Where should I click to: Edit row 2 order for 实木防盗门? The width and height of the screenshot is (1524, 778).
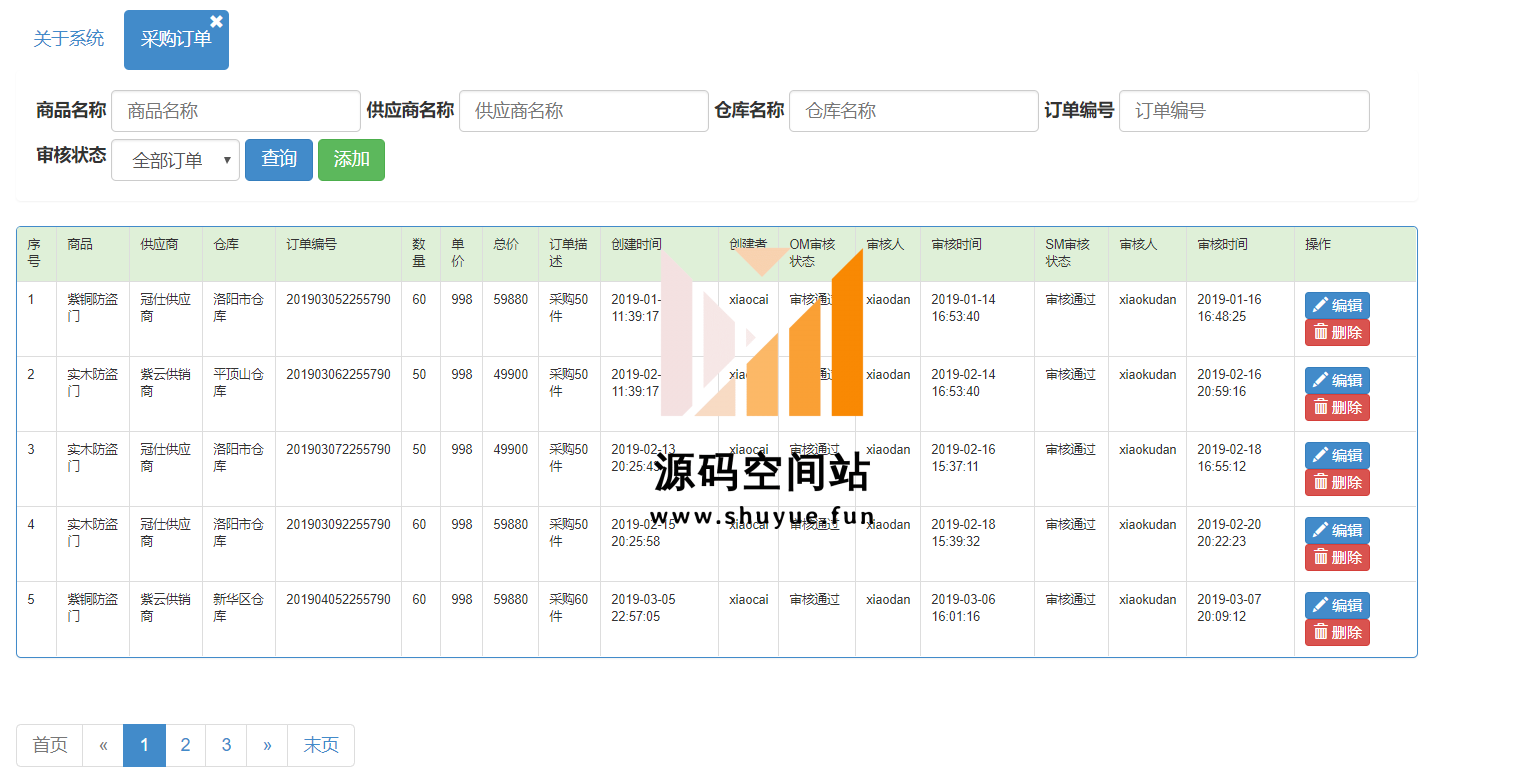point(1336,380)
